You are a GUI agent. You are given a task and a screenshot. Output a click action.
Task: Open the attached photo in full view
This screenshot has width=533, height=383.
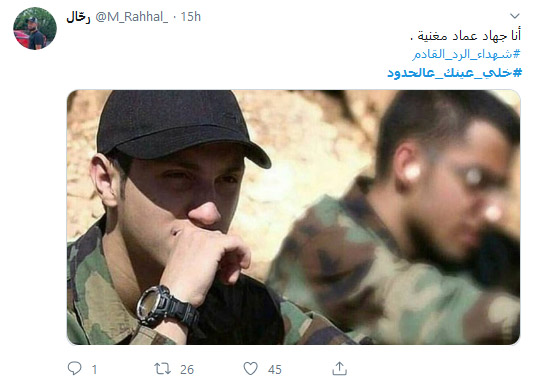point(293,217)
